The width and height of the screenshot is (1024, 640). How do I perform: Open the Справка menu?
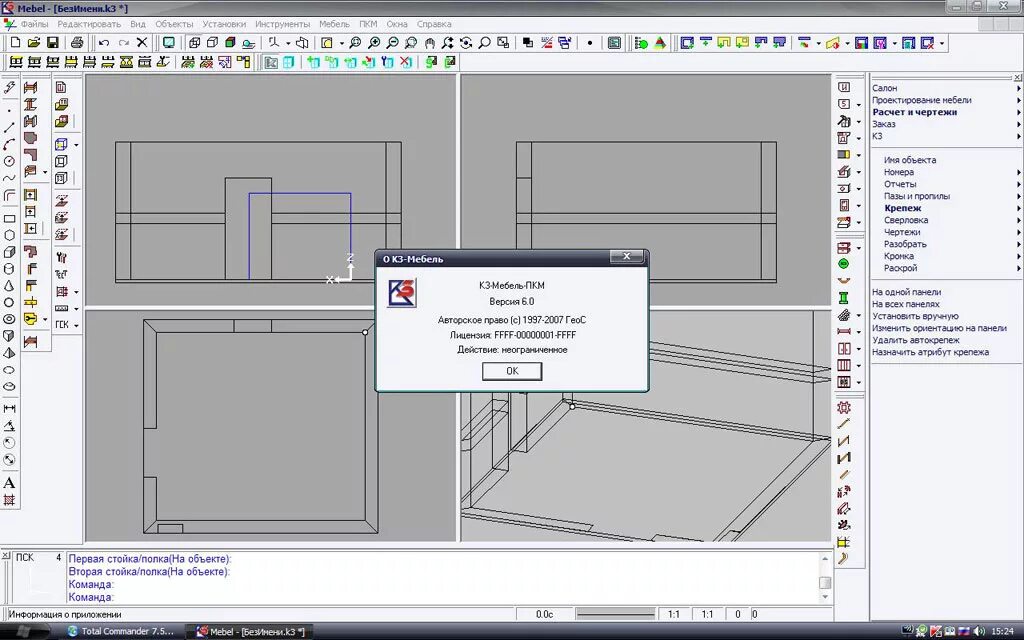(434, 24)
